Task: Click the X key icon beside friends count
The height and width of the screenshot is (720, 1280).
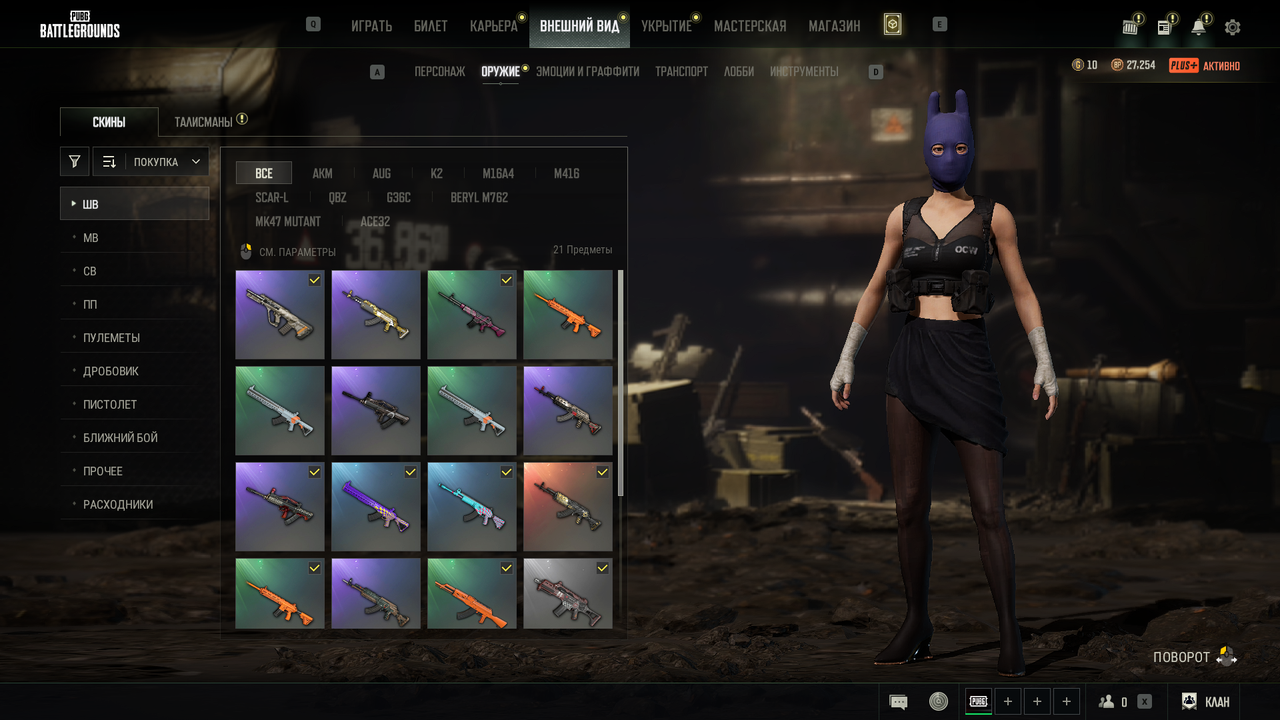Action: click(x=1144, y=702)
